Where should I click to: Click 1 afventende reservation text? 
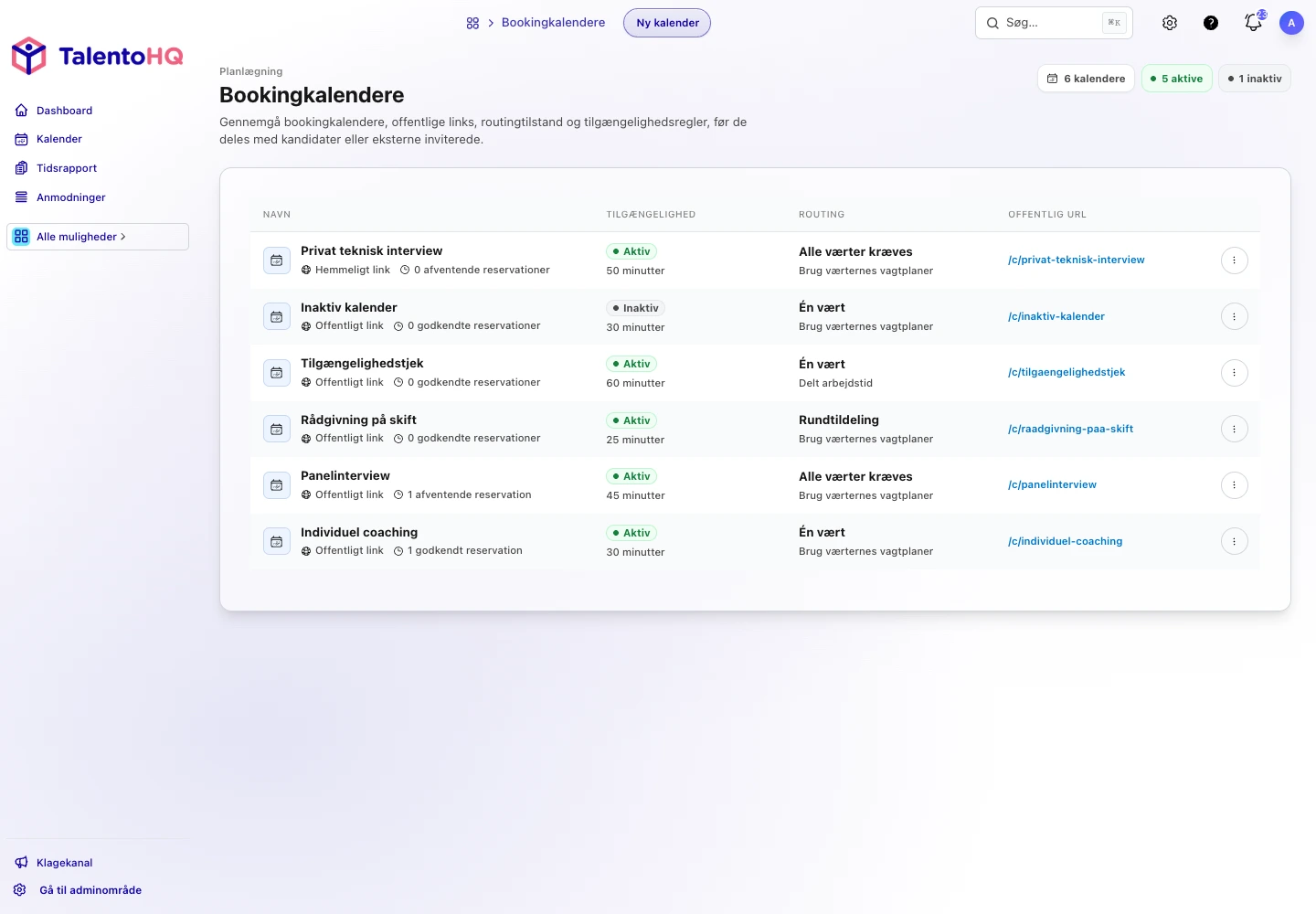tap(469, 494)
